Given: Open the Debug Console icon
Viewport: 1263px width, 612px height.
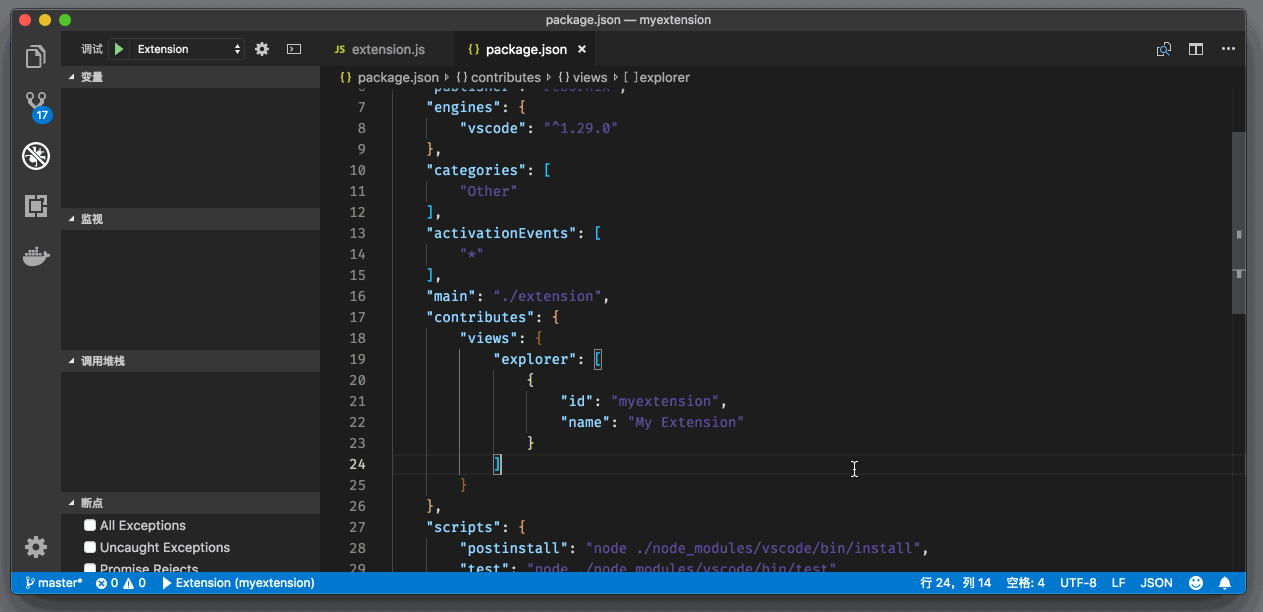Looking at the screenshot, I should click(294, 49).
